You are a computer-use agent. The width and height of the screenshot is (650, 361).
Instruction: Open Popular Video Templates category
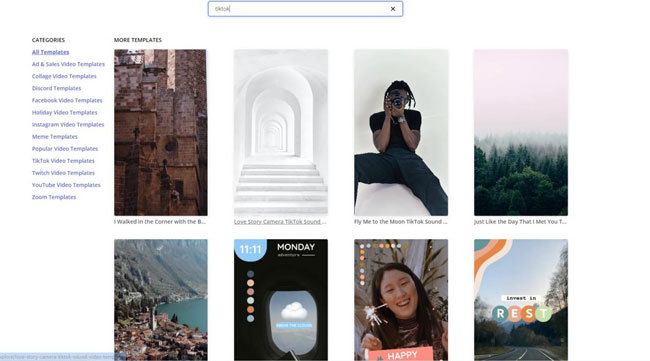pos(65,148)
